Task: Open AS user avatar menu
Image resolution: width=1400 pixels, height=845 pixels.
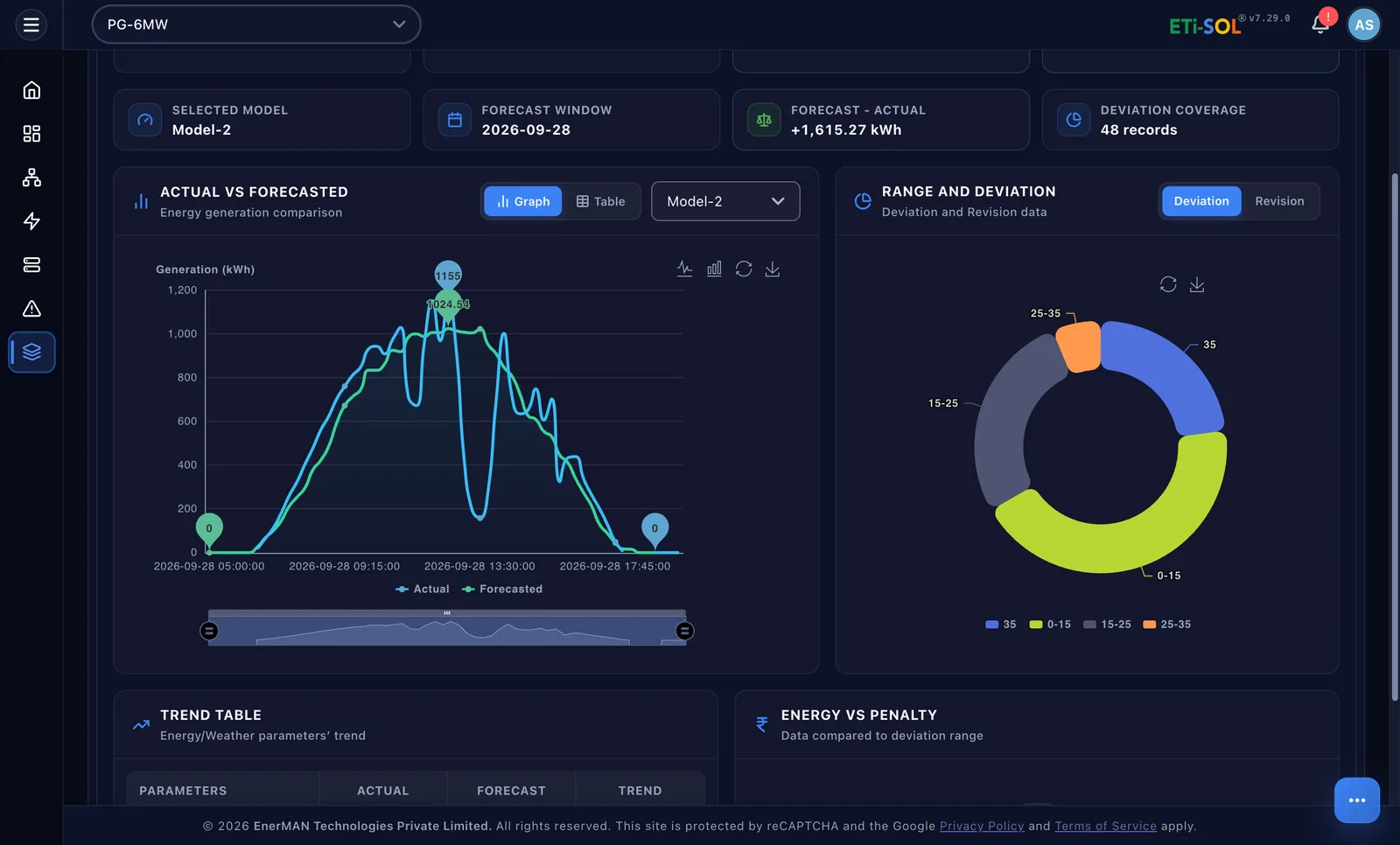Action: [1364, 24]
